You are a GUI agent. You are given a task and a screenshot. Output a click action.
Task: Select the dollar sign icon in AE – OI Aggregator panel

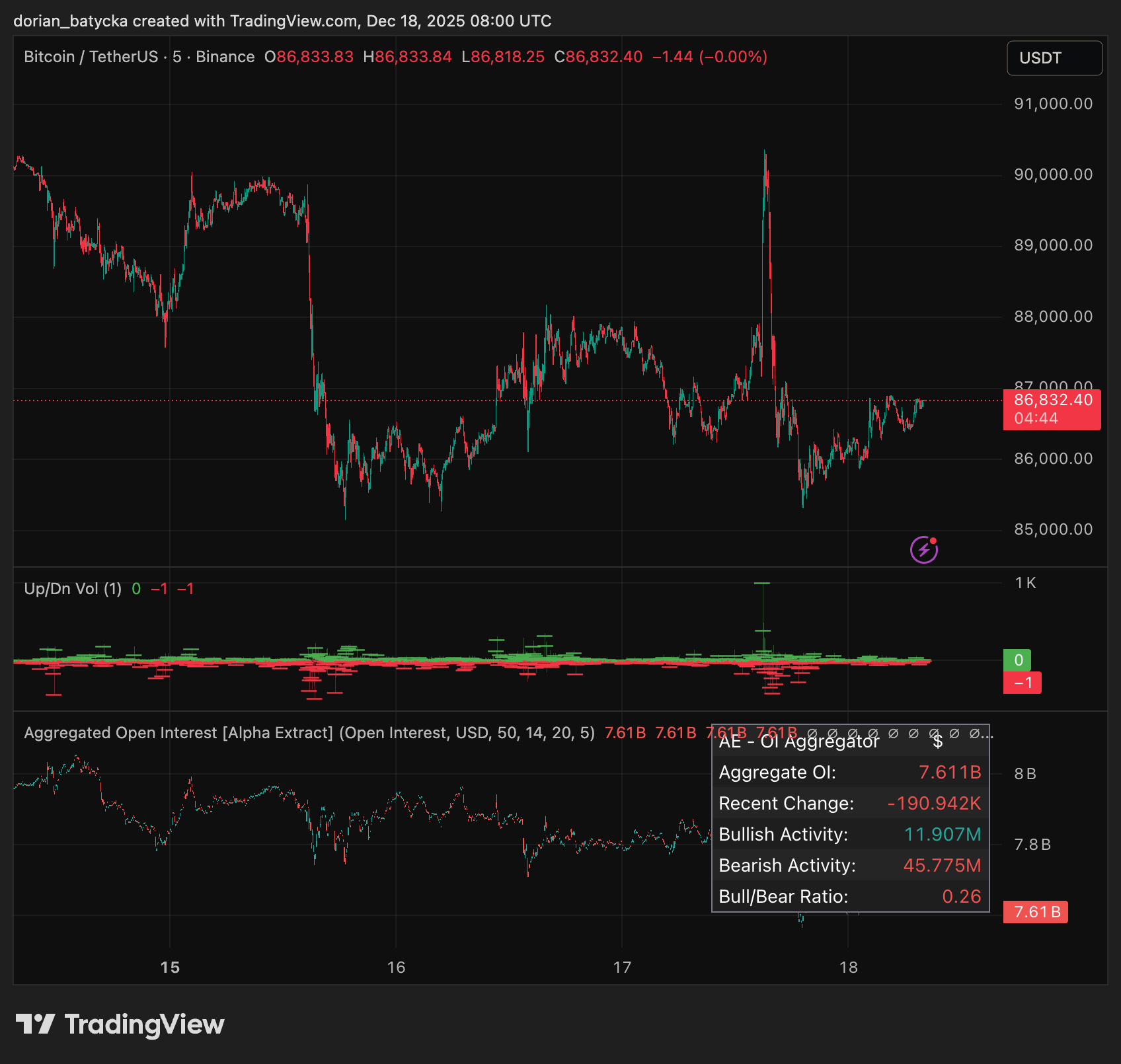938,743
